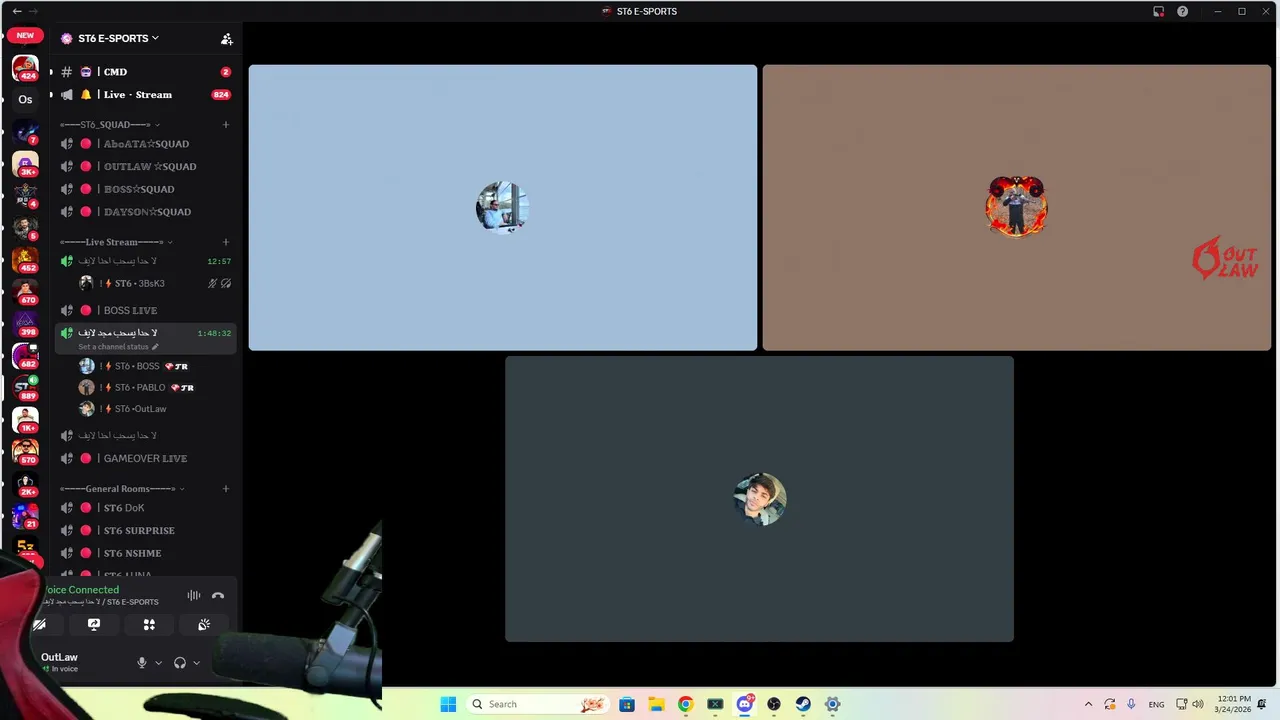The height and width of the screenshot is (720, 1280).
Task: Open the server with the 670 badge
Action: (x=25, y=292)
